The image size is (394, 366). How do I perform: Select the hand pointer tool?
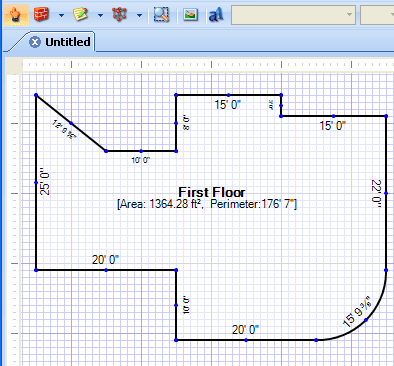click(x=16, y=15)
